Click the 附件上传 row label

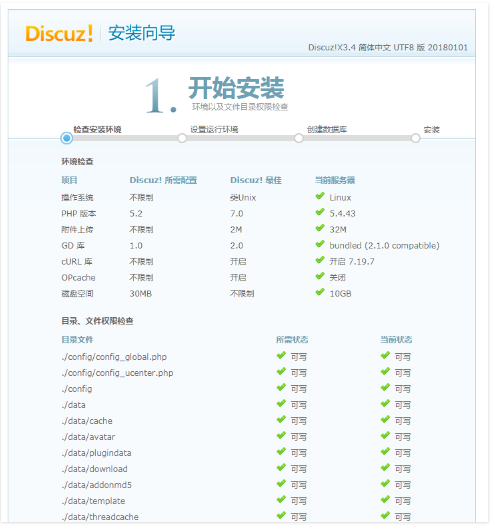[x=77, y=230]
